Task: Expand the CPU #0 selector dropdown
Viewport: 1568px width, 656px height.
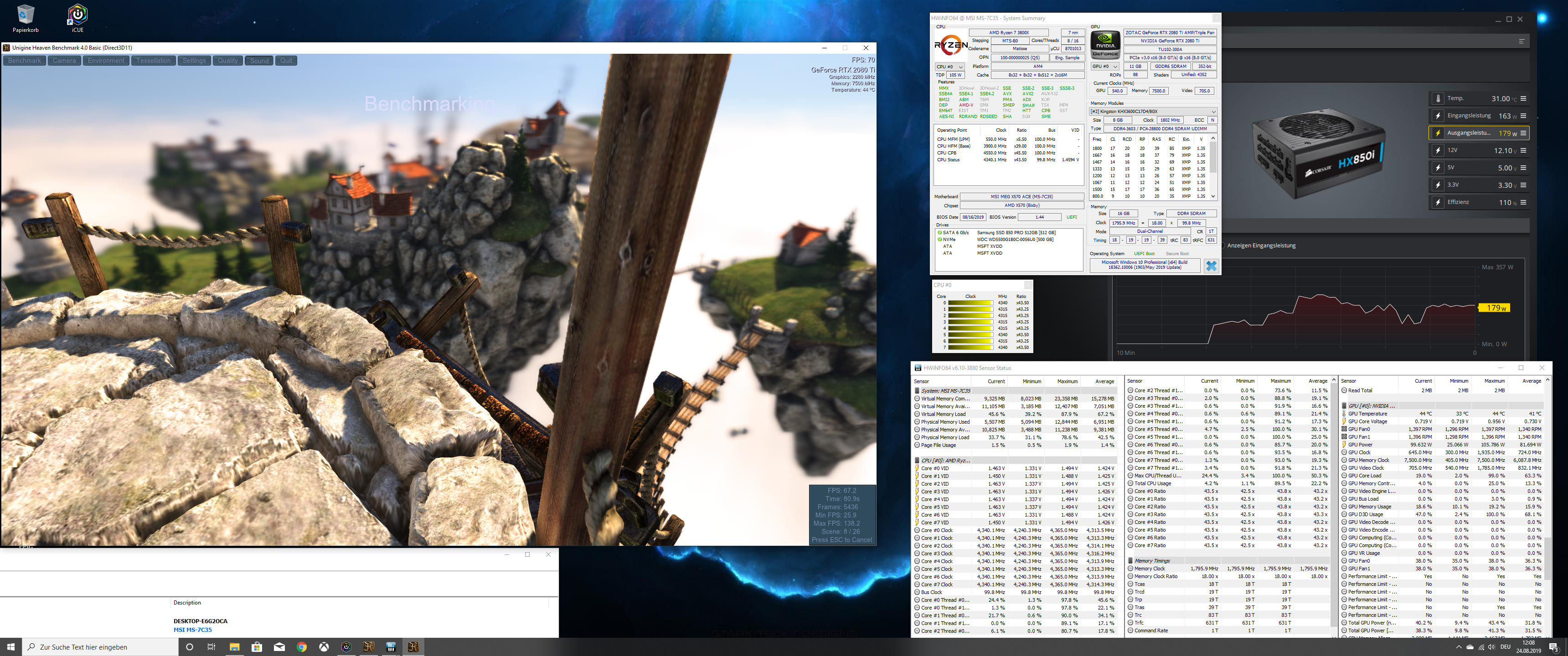Action: click(x=961, y=67)
